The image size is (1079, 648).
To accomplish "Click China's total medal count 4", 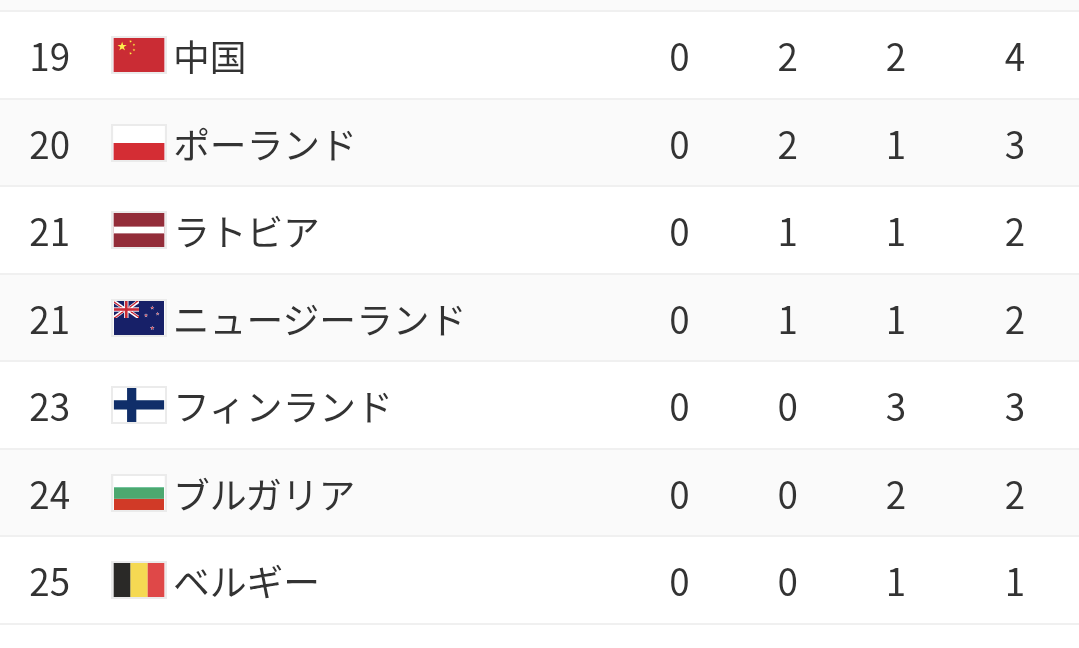I will (1014, 58).
